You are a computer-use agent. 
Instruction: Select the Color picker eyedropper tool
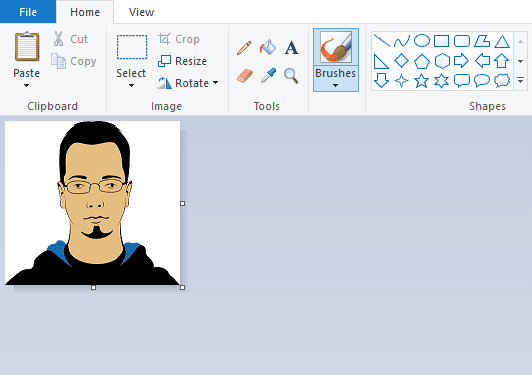[x=268, y=75]
